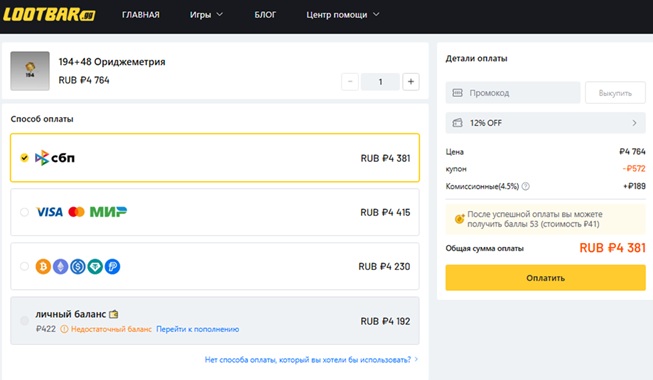Viewport: 653px width, 380px height.
Task: Click the Ориджеметрия product thumbnail
Action: point(30,71)
